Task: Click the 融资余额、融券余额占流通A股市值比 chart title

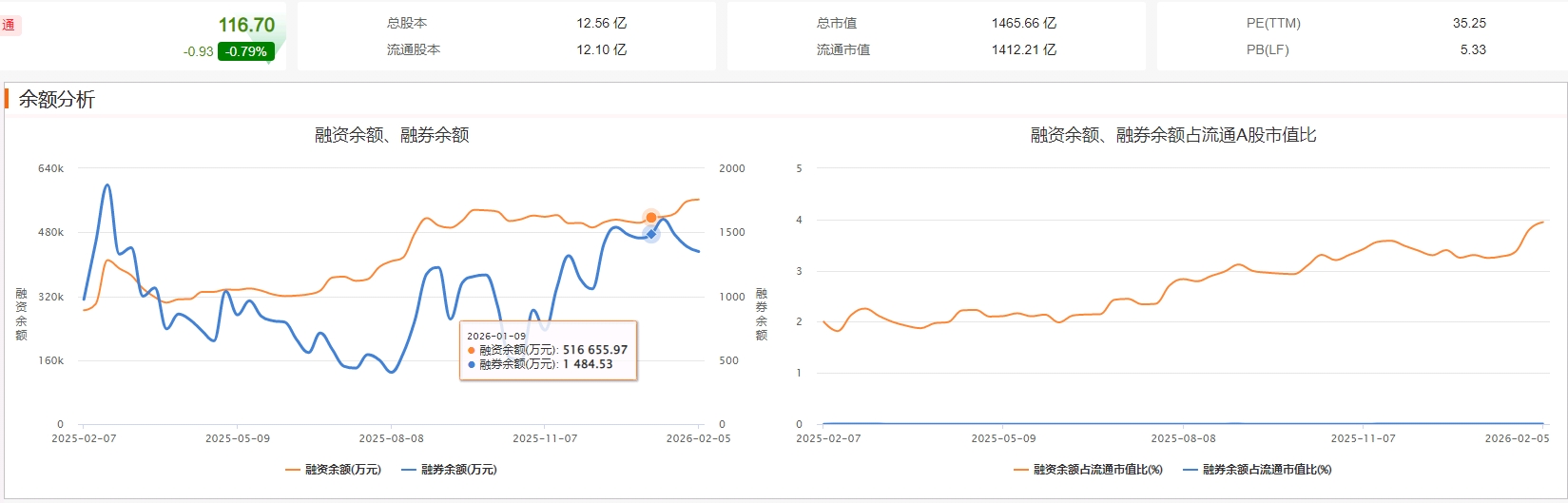Action: pos(1173,135)
